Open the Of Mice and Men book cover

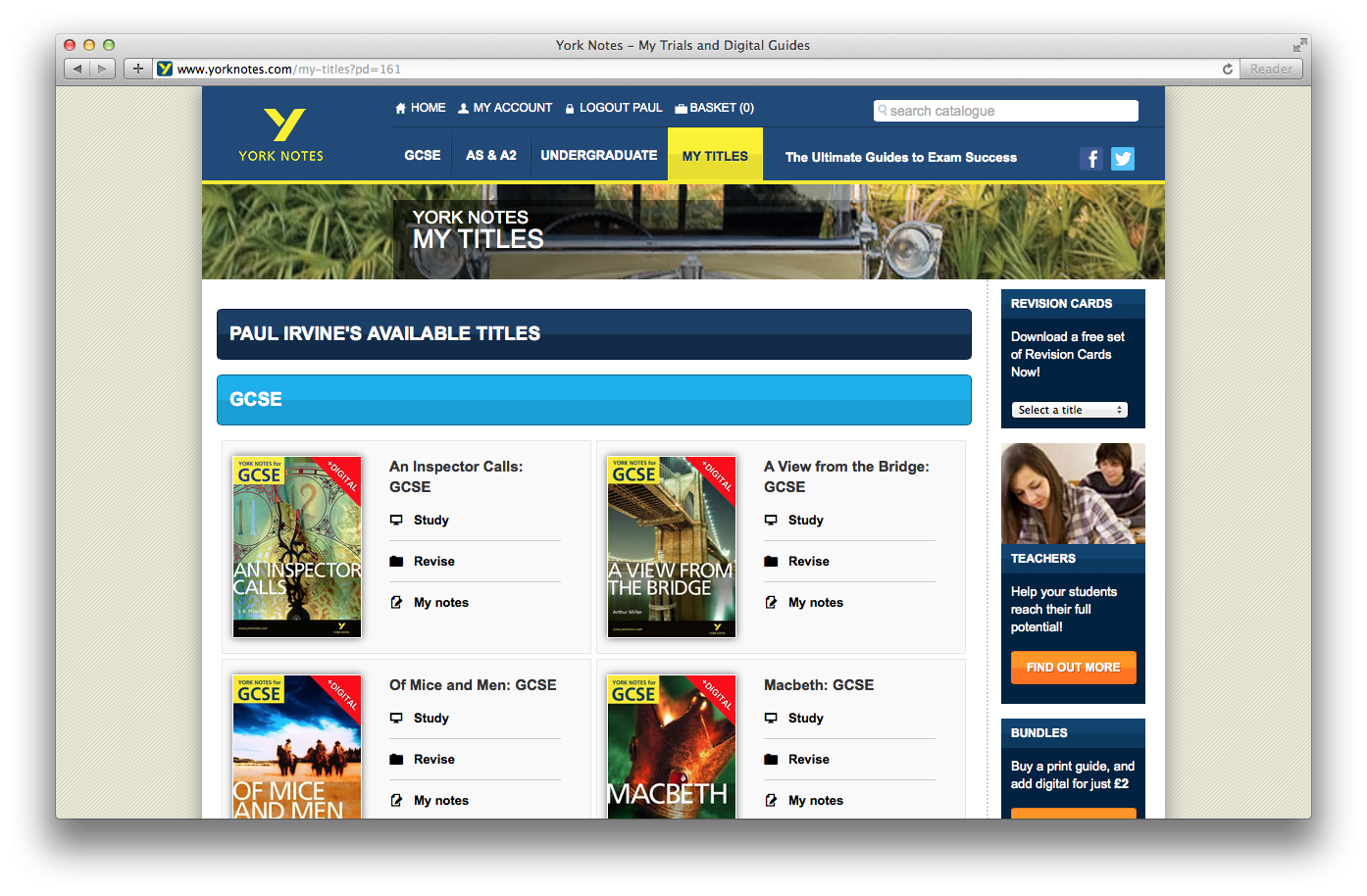click(297, 747)
